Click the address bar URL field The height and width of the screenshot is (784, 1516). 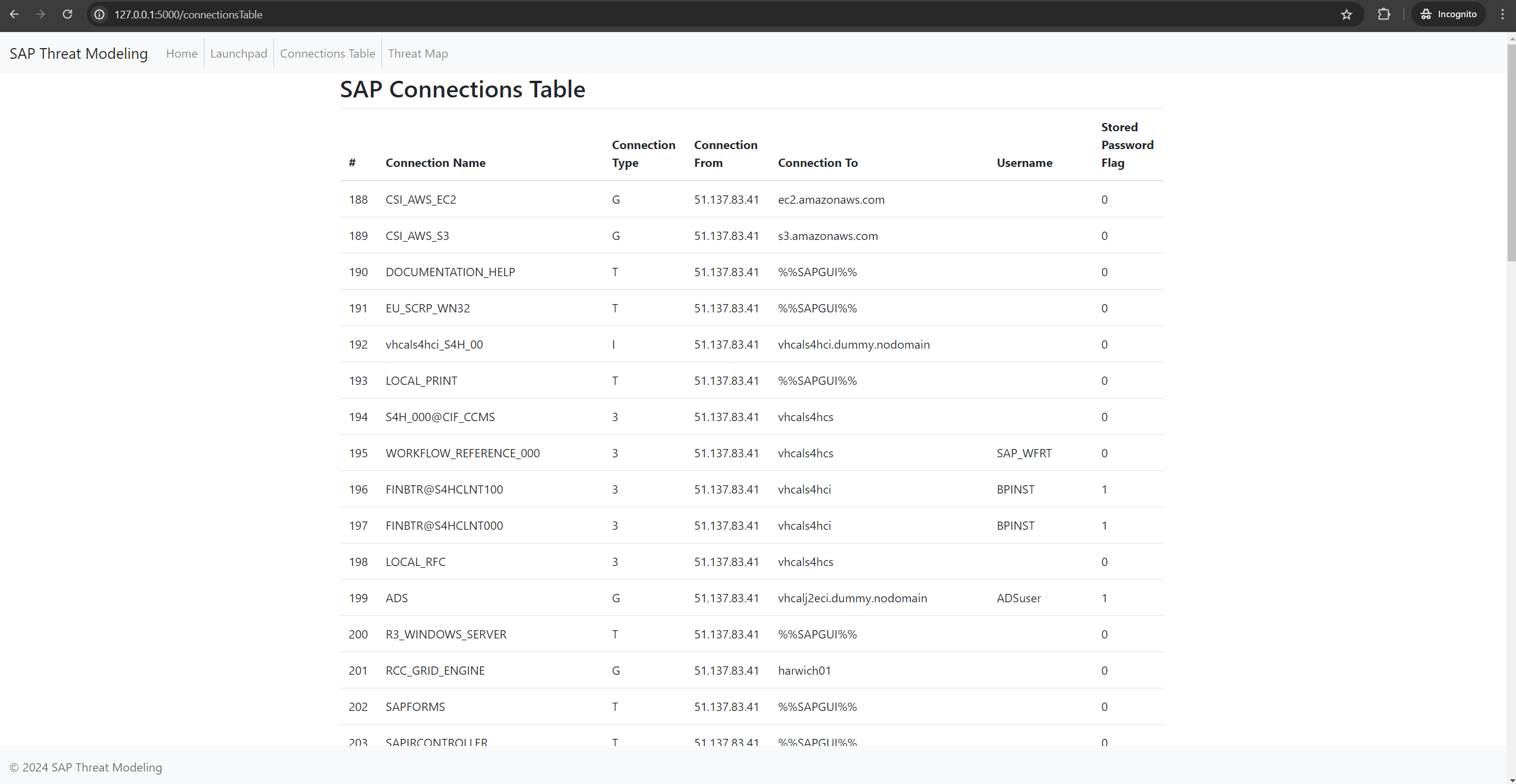click(x=713, y=14)
